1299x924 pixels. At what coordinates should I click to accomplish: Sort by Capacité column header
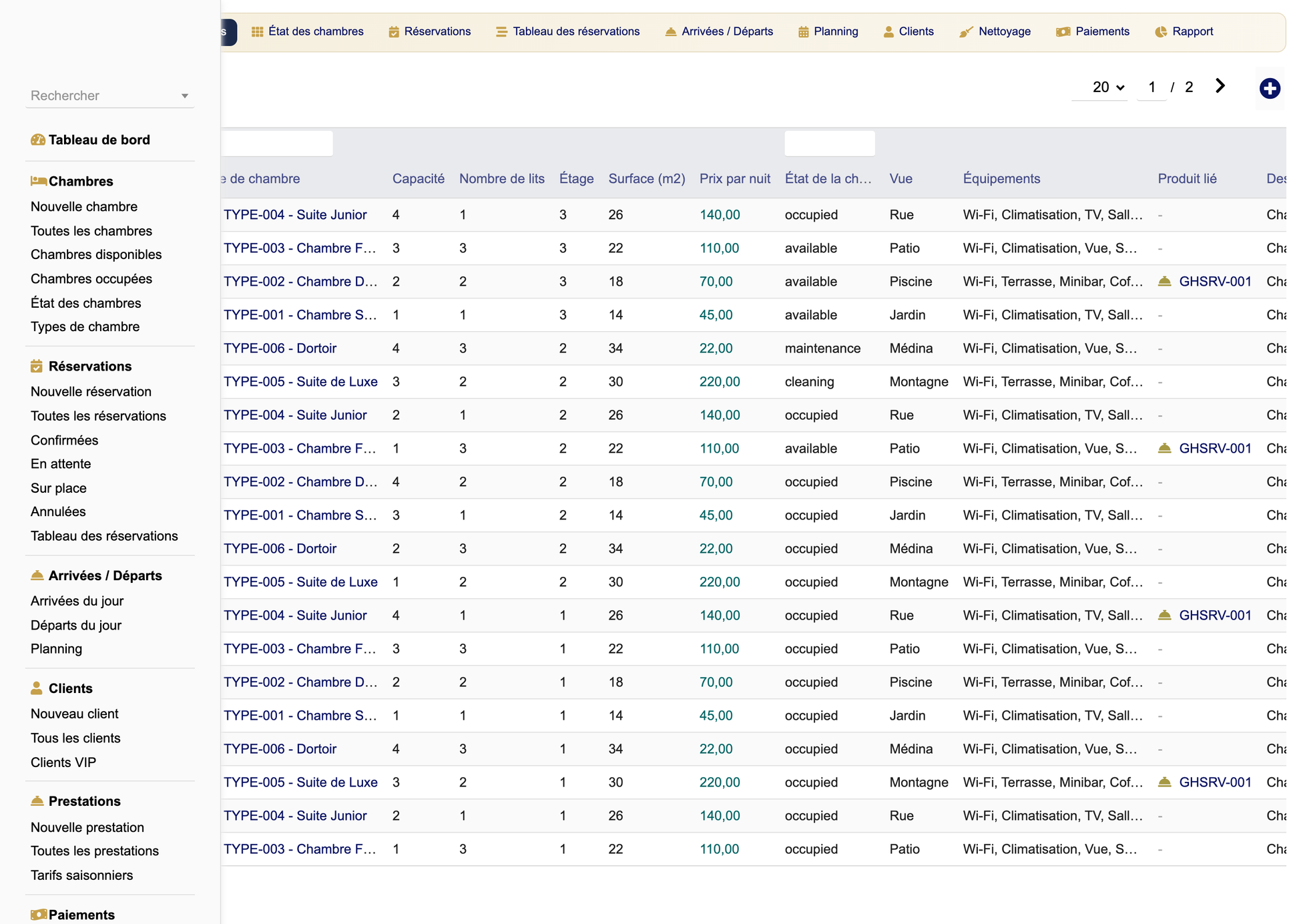coord(419,178)
